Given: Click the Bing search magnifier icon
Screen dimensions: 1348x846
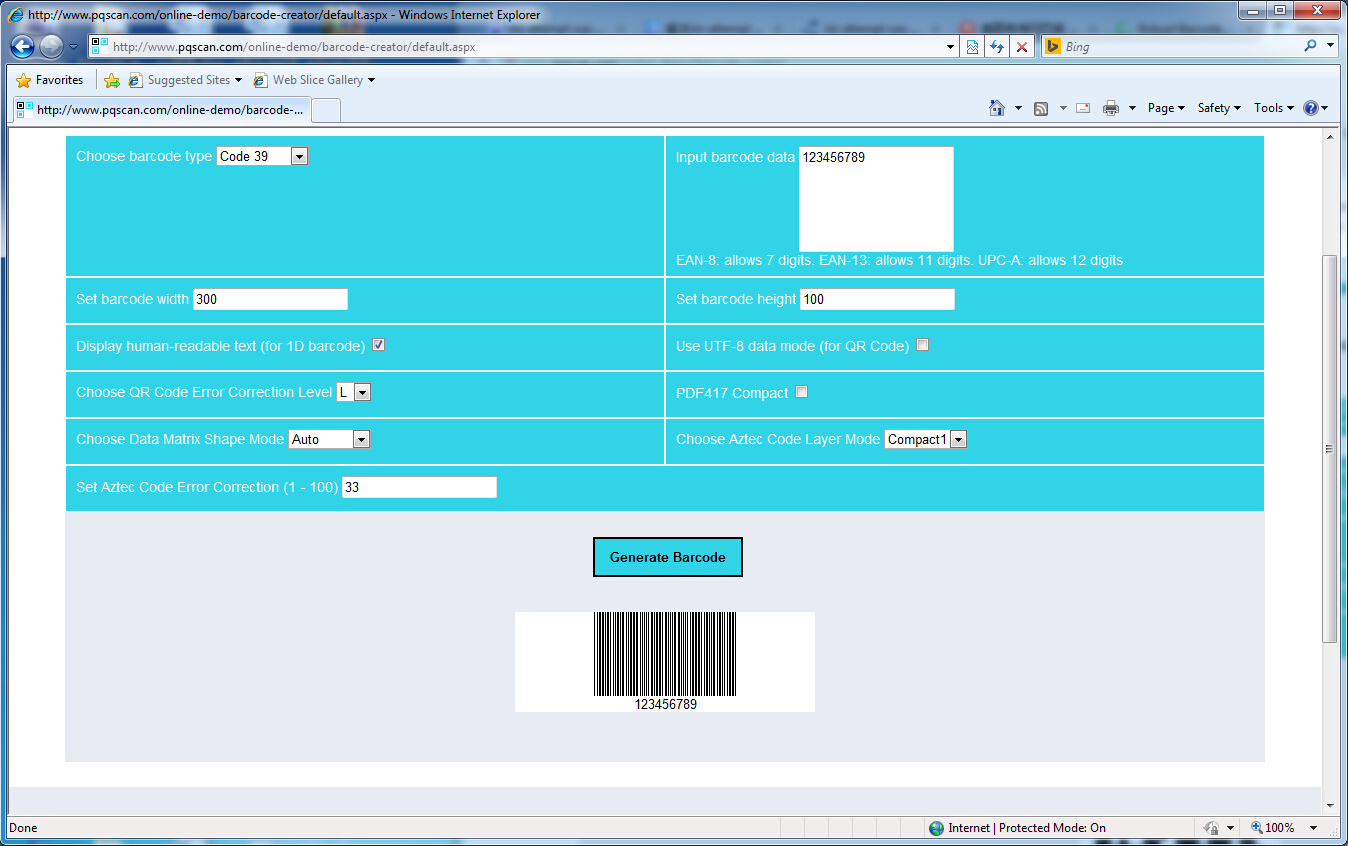Looking at the screenshot, I should 1311,46.
